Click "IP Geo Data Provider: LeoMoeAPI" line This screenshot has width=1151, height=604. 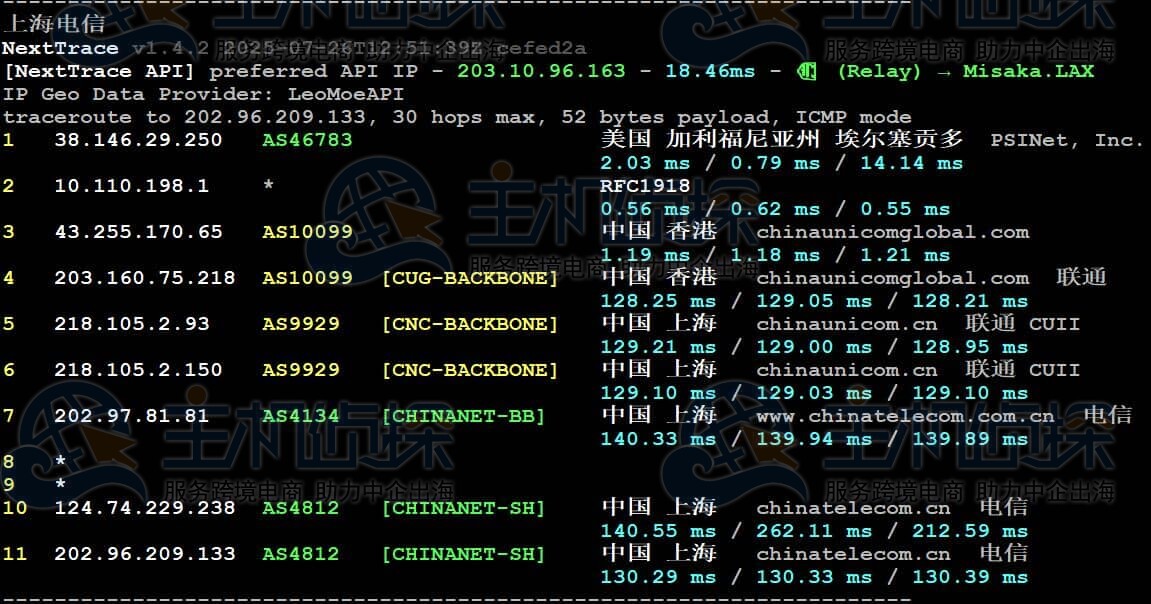(203, 94)
